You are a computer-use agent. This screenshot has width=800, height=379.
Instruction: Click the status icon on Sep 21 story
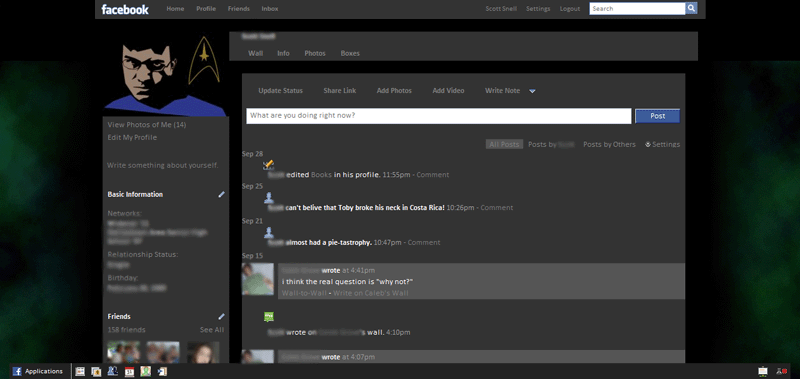pyautogui.click(x=269, y=233)
